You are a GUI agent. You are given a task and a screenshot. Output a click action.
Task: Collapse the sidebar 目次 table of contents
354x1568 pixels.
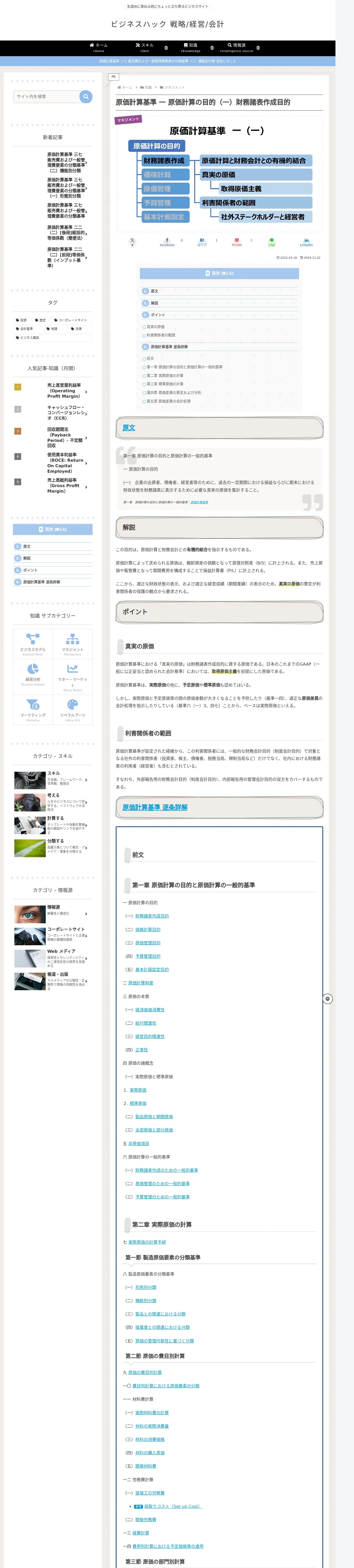pos(53,529)
